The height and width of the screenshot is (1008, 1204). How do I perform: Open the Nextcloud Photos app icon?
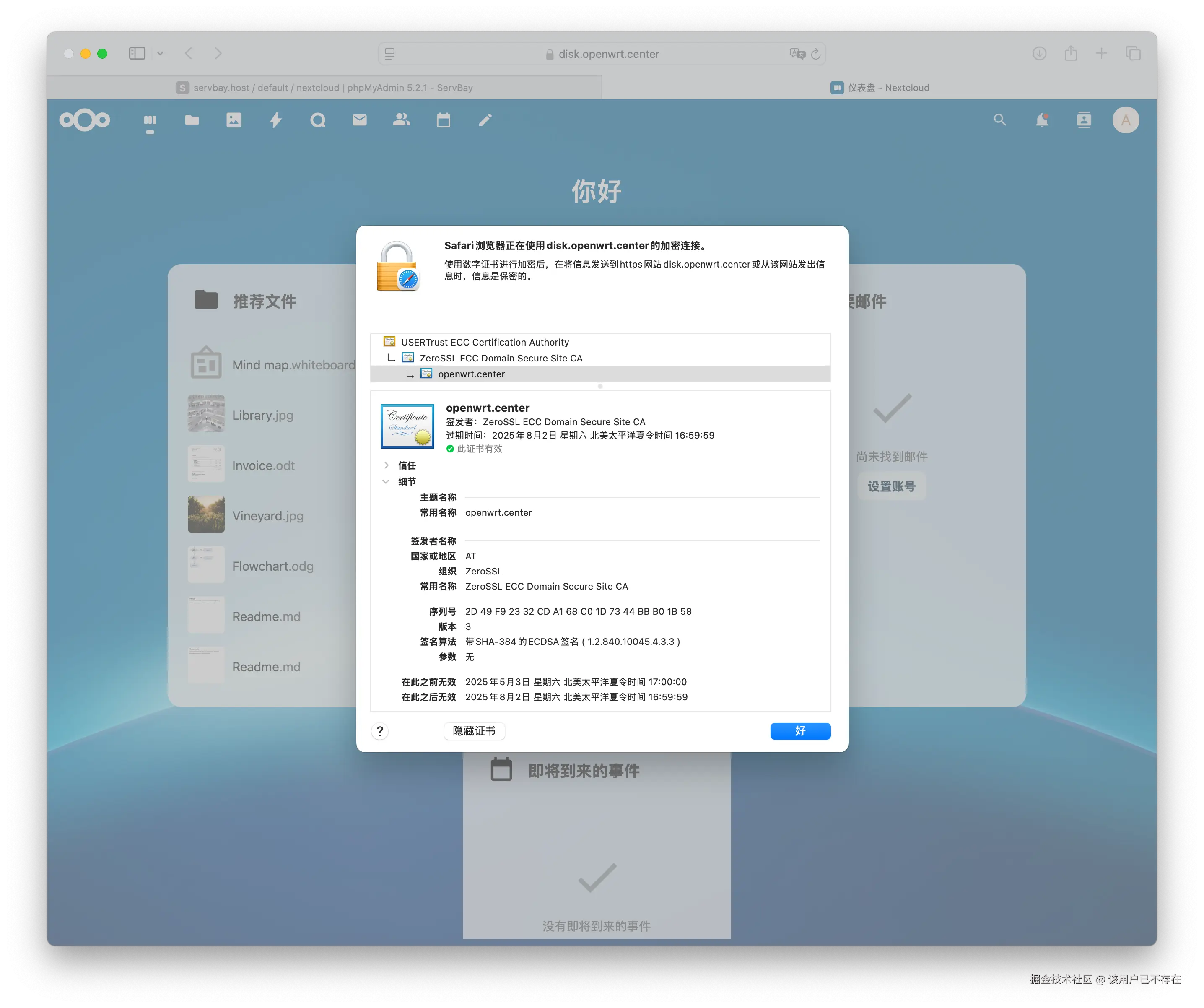pyautogui.click(x=234, y=120)
